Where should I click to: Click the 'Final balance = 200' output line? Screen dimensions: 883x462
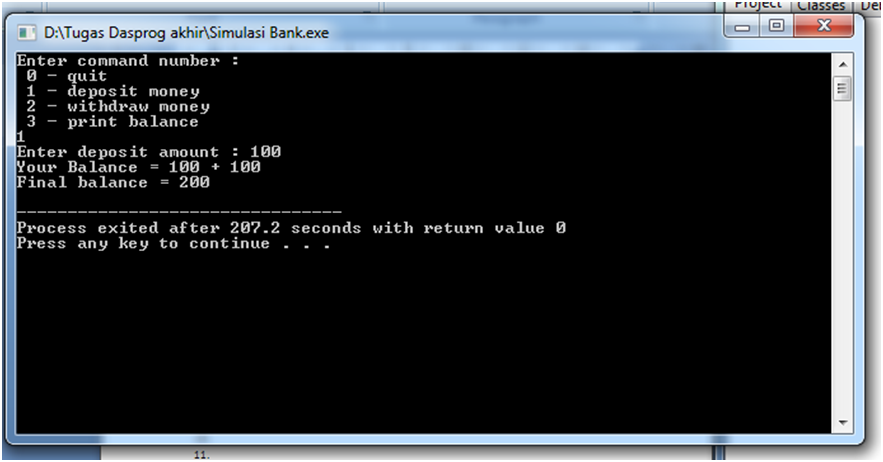(113, 183)
